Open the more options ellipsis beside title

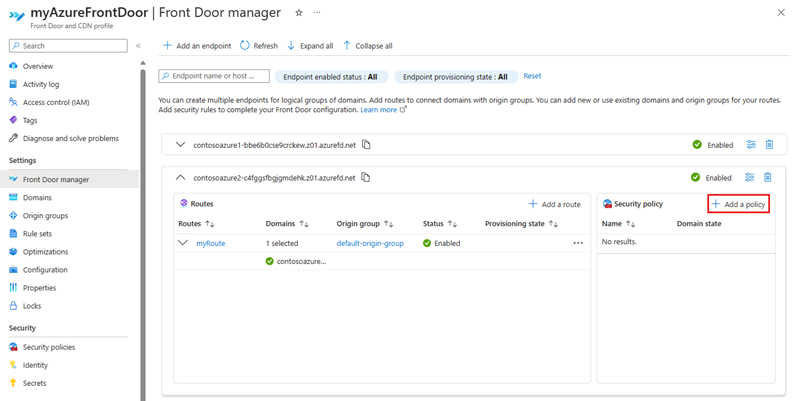coord(317,12)
